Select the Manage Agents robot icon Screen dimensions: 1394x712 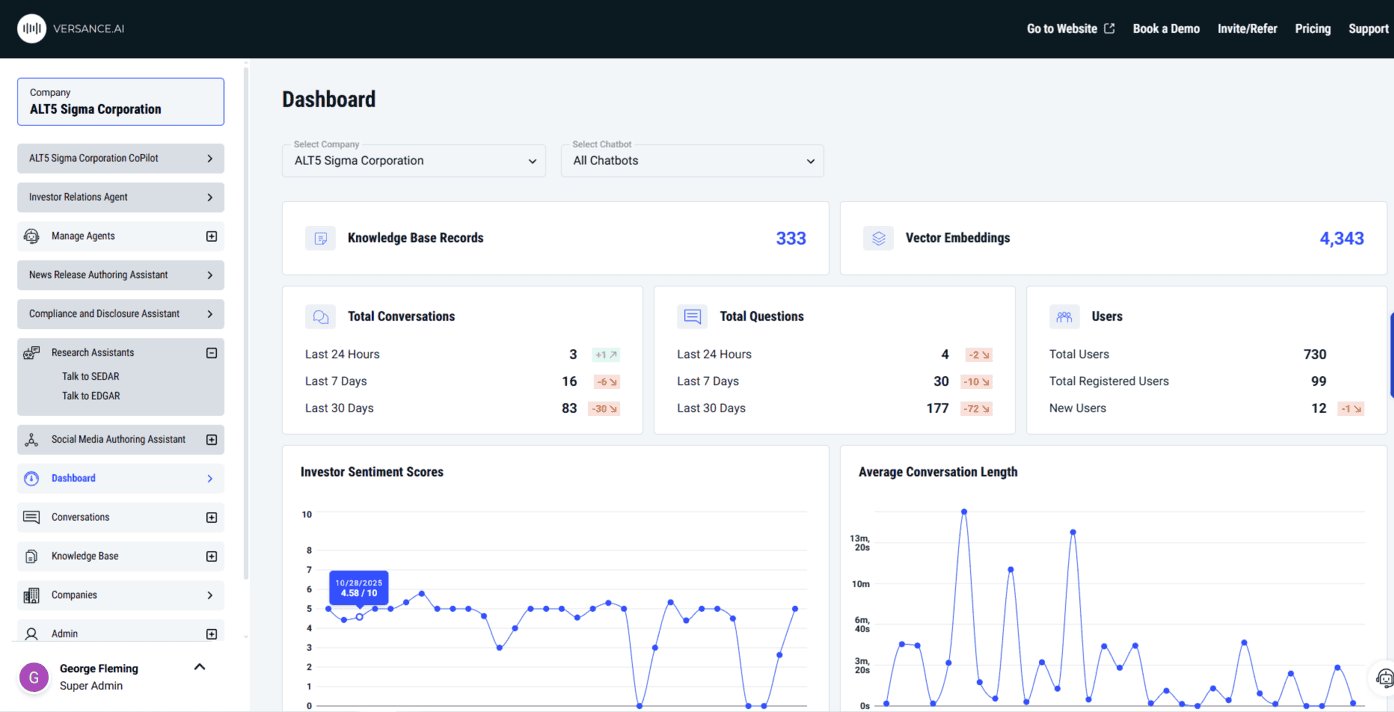click(30, 235)
